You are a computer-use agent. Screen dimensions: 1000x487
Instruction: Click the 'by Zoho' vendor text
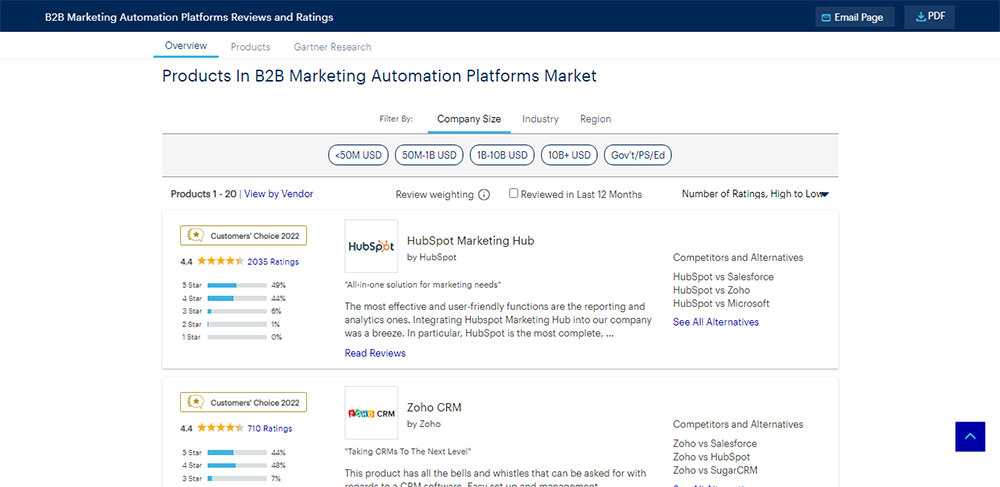[x=423, y=424]
